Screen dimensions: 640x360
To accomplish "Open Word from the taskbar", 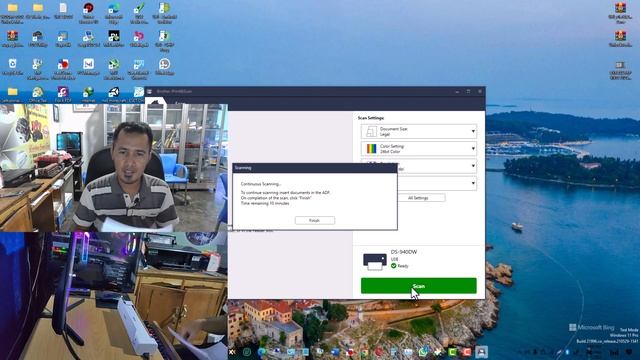I will (x=335, y=352).
